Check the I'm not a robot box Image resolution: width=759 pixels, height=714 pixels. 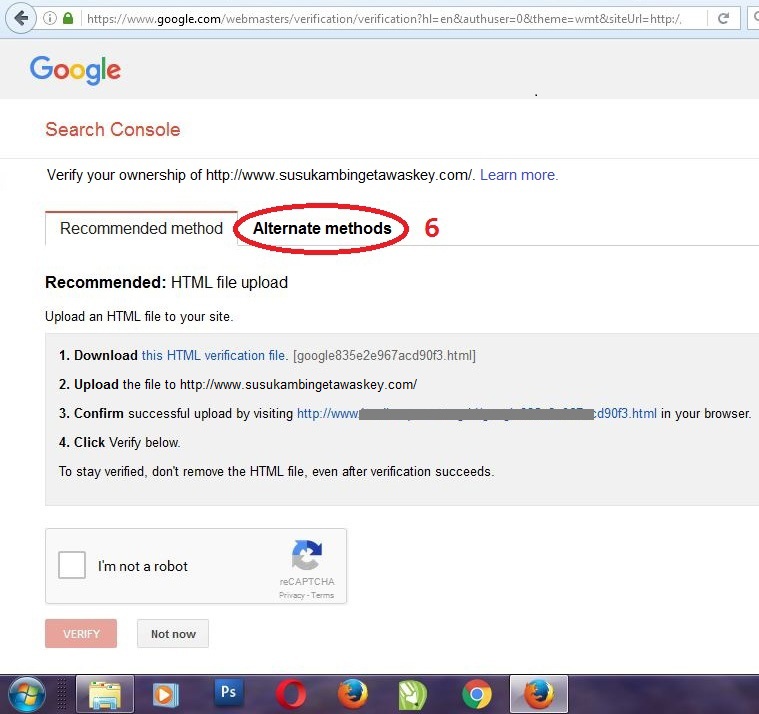[x=72, y=565]
